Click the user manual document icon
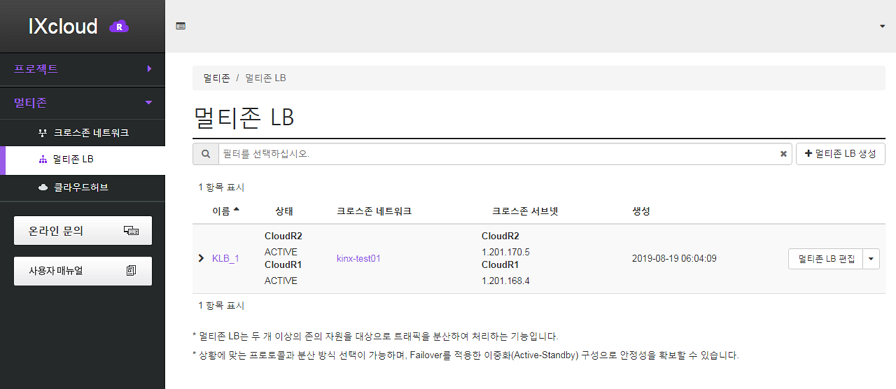This screenshot has width=896, height=389. click(131, 271)
